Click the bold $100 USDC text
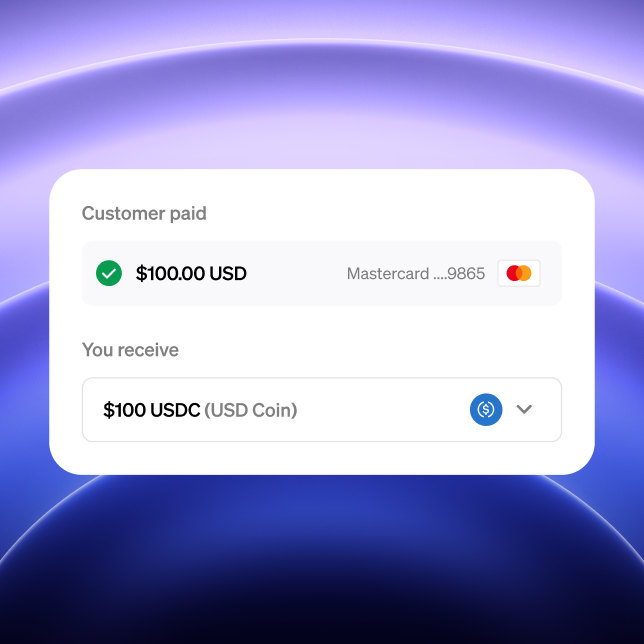 pos(152,410)
